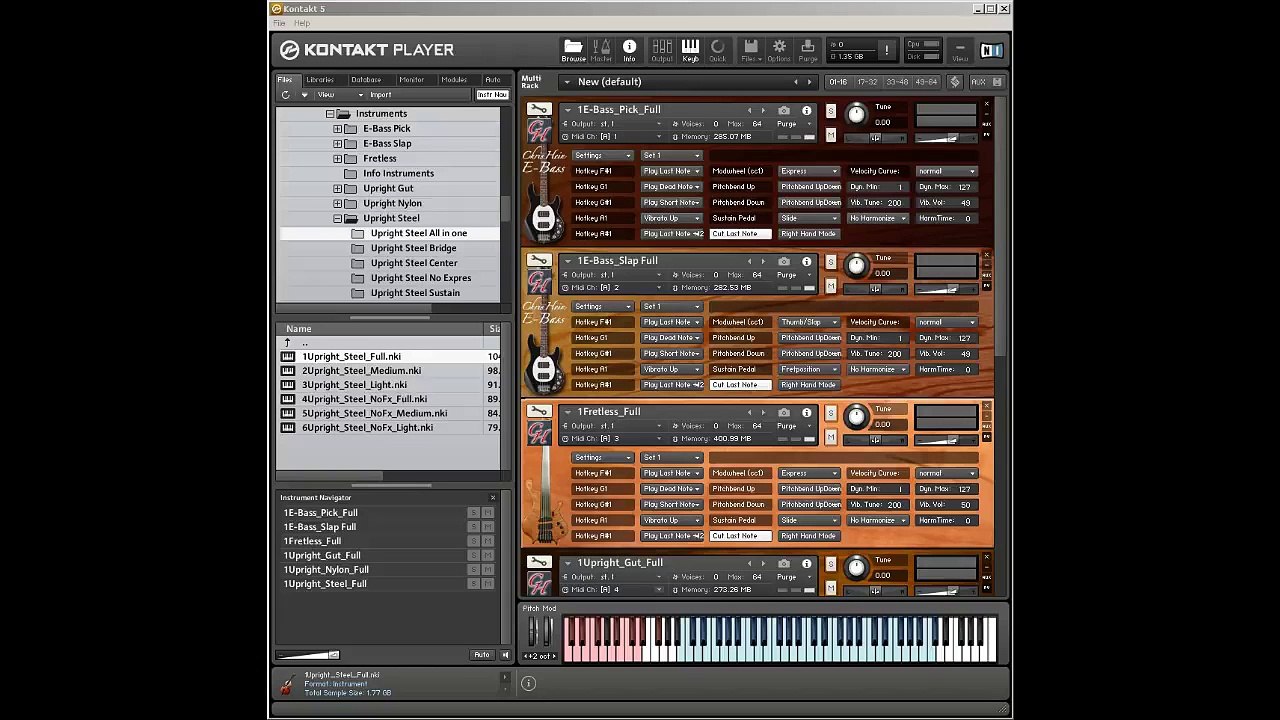Click the browser preview volume slider
The width and height of the screenshot is (1280, 720).
point(309,655)
